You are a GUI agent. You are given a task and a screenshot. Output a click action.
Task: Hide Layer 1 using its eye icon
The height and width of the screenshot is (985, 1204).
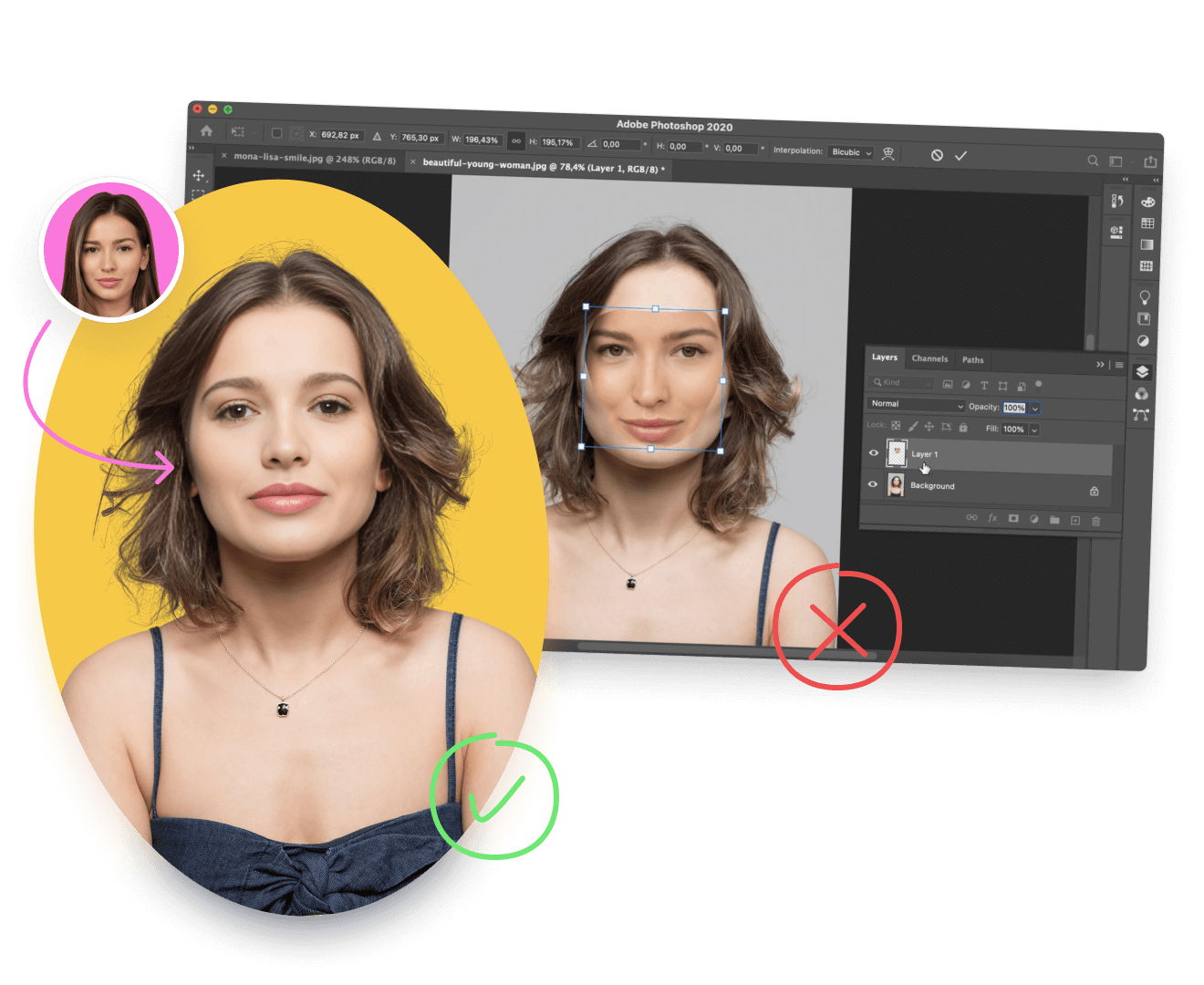(873, 452)
